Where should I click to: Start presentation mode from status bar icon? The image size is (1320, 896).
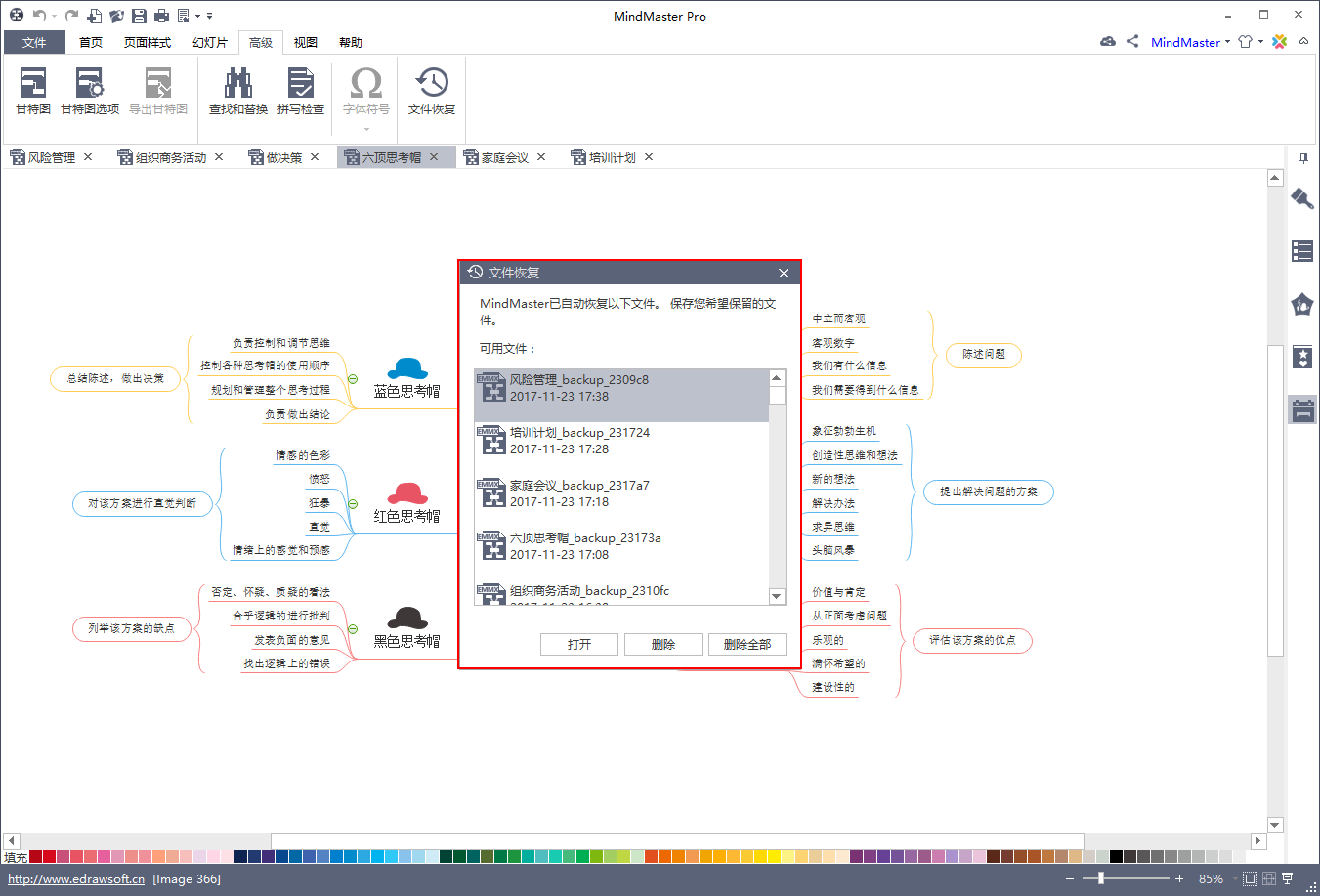[x=1288, y=878]
